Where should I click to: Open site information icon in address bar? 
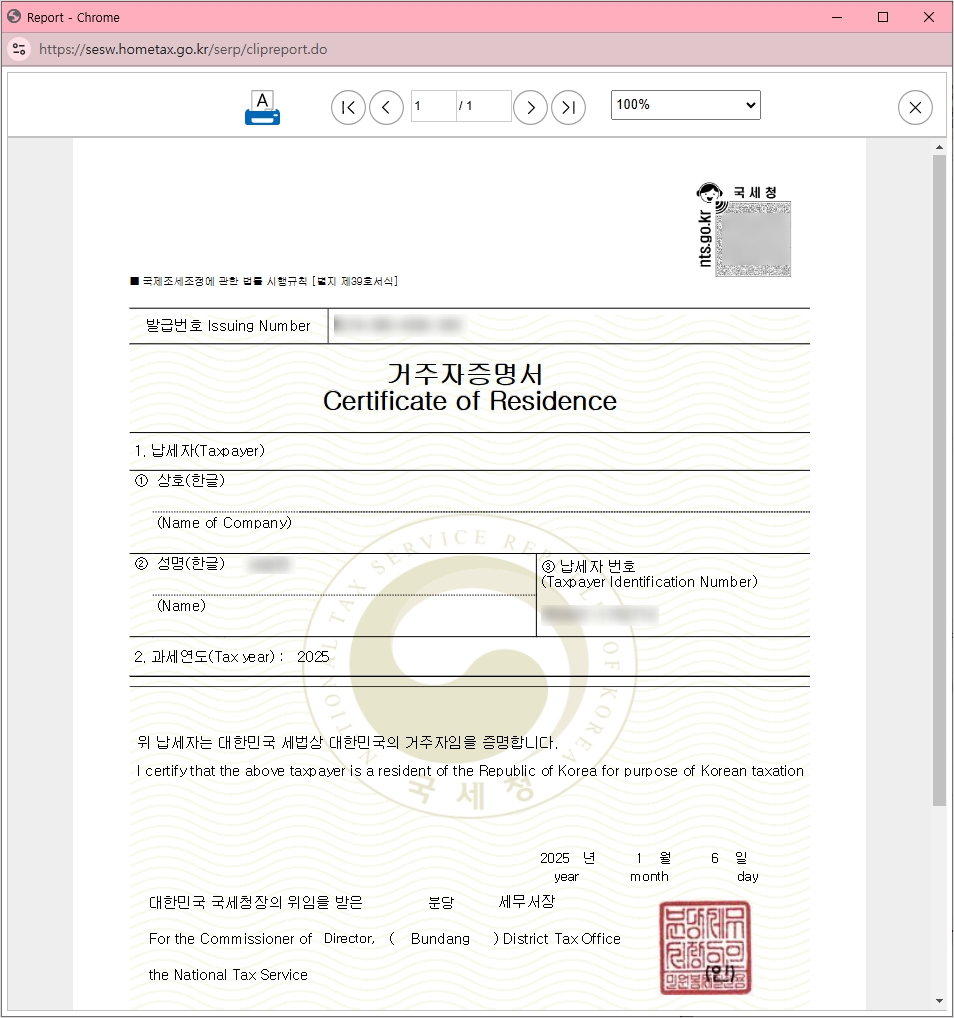point(19,49)
